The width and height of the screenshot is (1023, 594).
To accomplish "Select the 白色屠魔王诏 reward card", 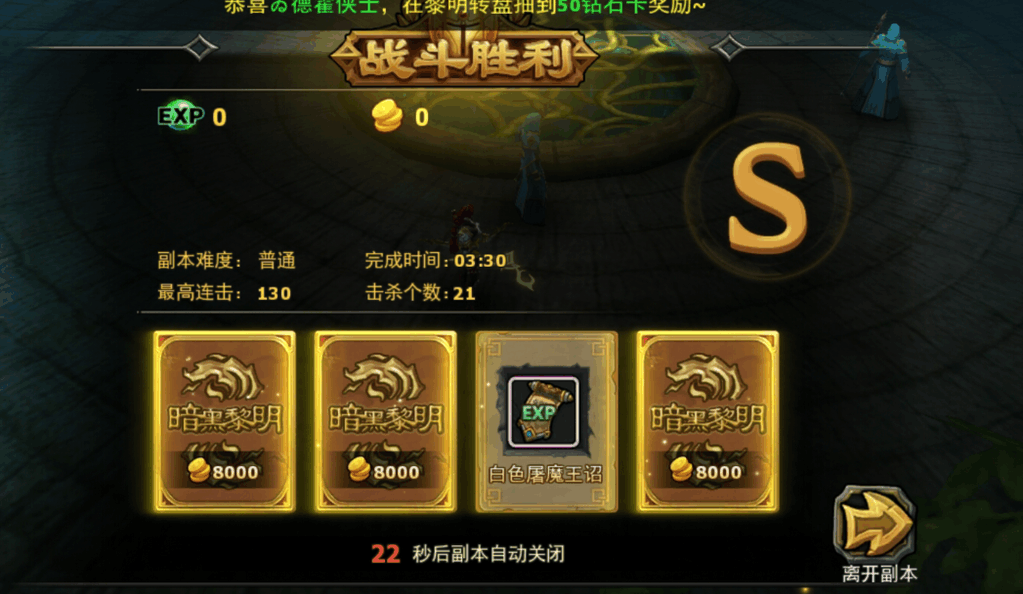I will [547, 421].
